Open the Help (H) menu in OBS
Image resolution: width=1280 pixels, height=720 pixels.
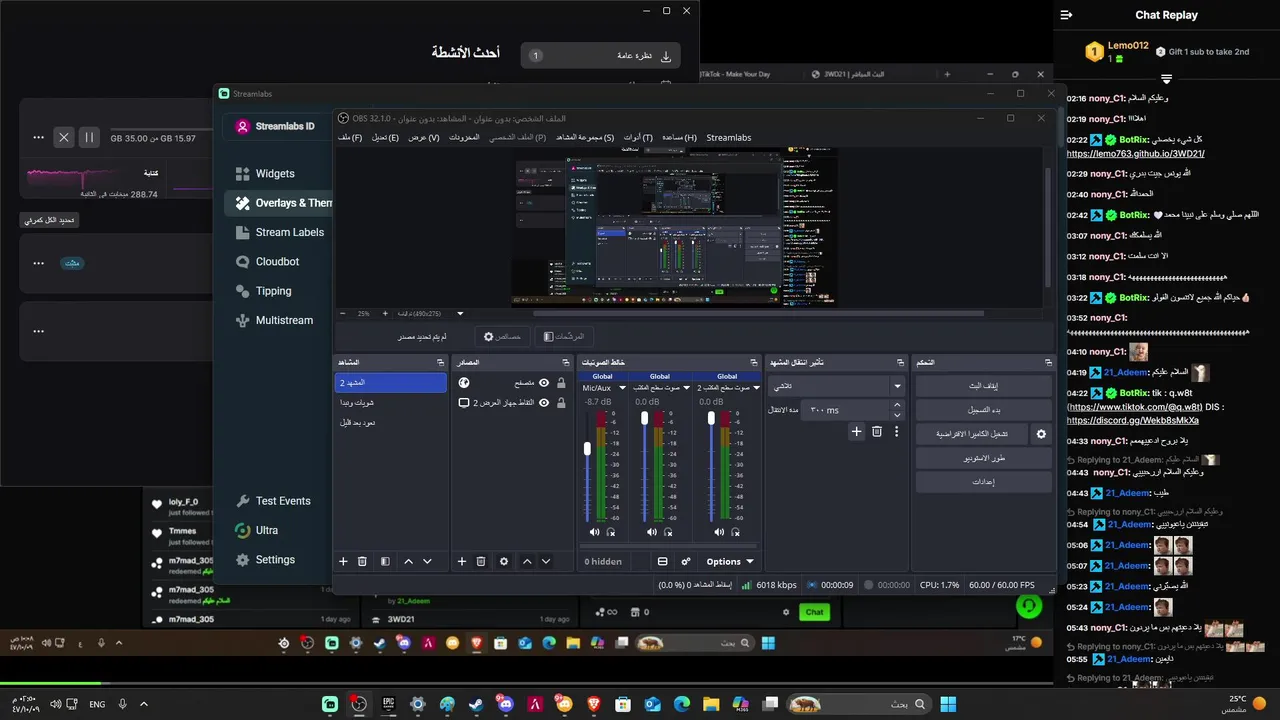tap(679, 138)
